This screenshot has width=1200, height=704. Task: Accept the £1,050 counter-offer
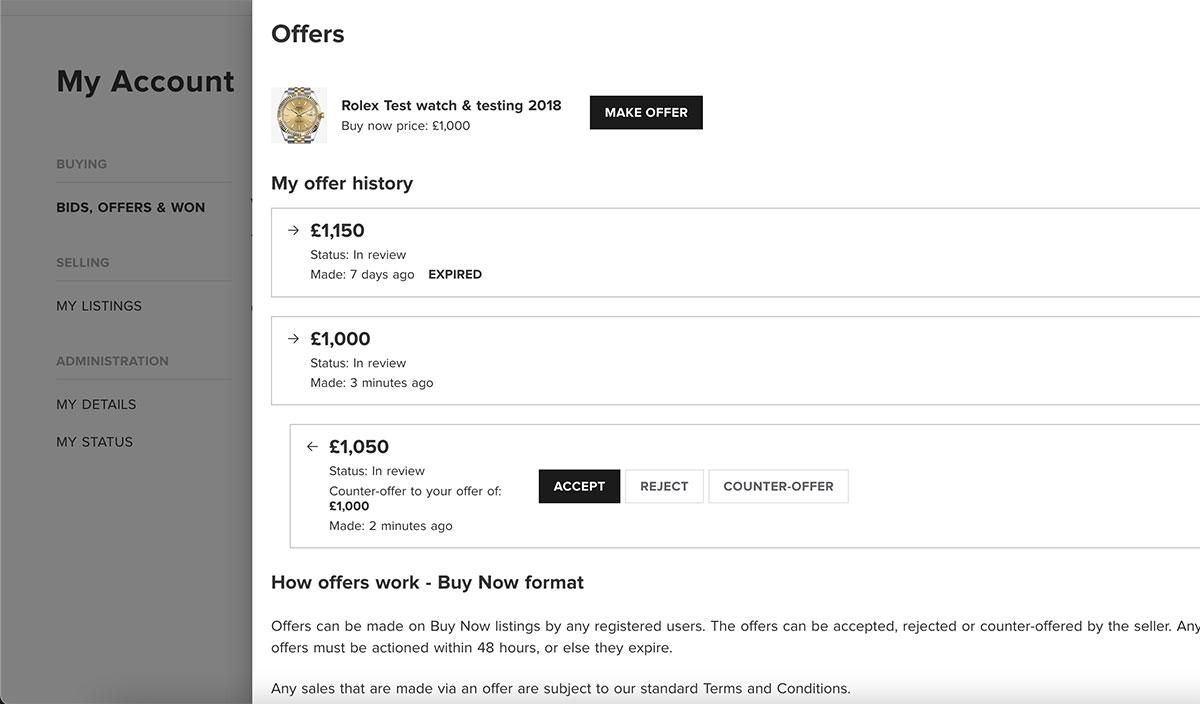579,486
